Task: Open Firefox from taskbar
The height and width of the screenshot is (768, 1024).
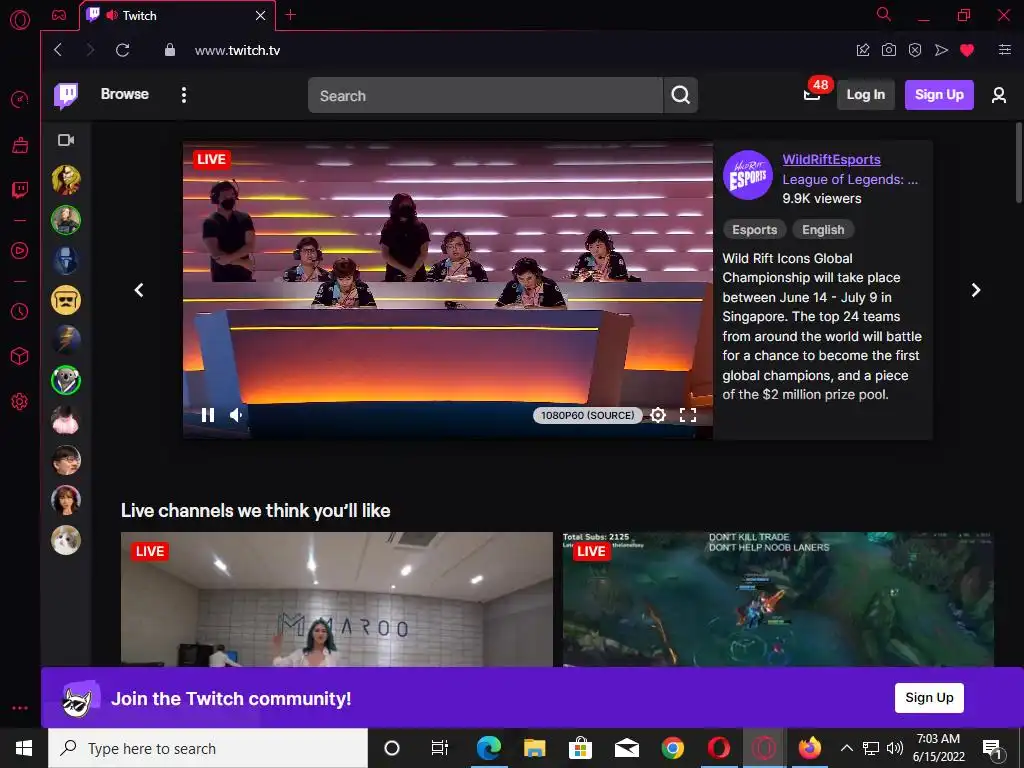Action: pos(810,748)
